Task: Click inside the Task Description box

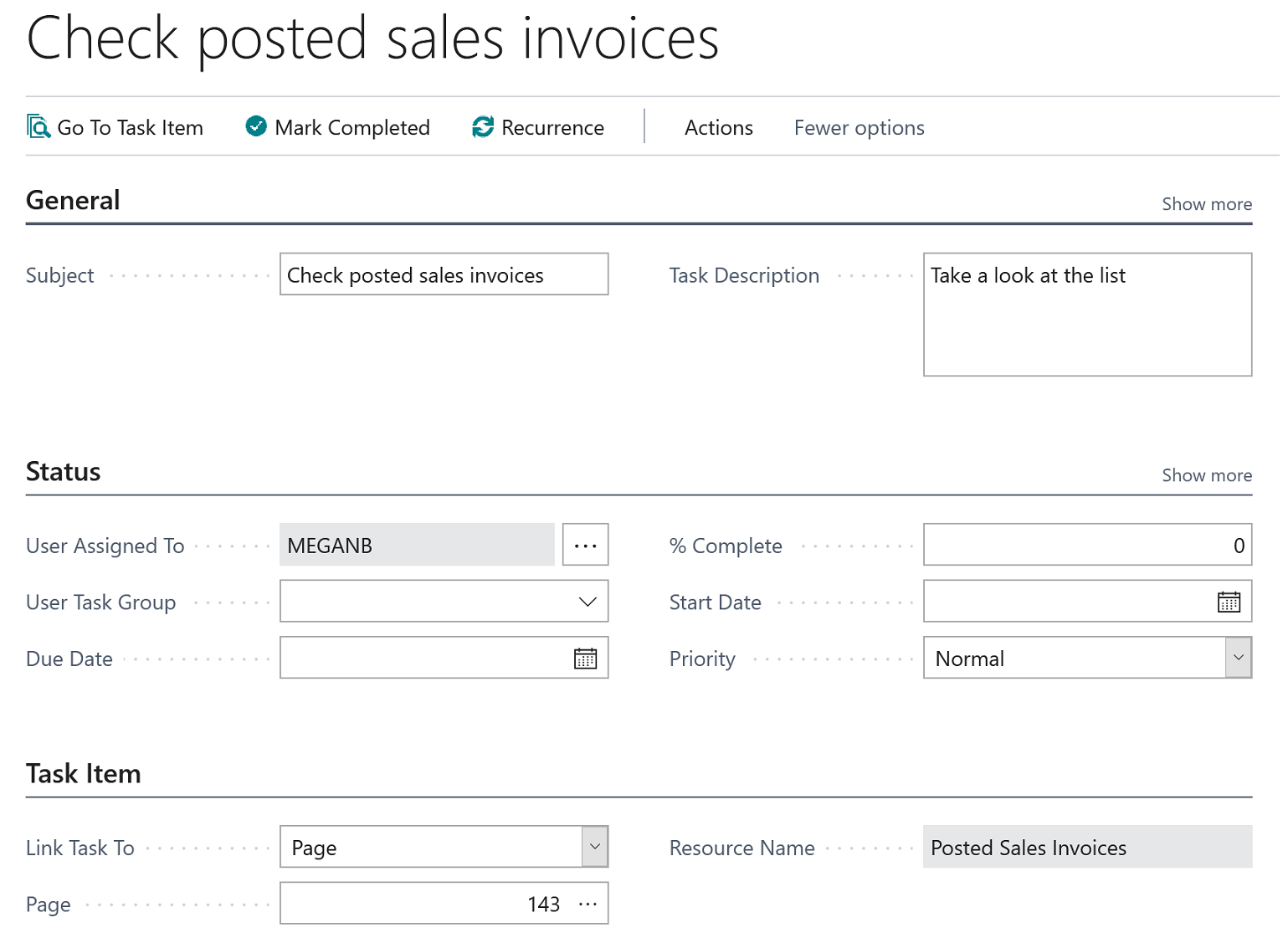Action: point(1086,314)
